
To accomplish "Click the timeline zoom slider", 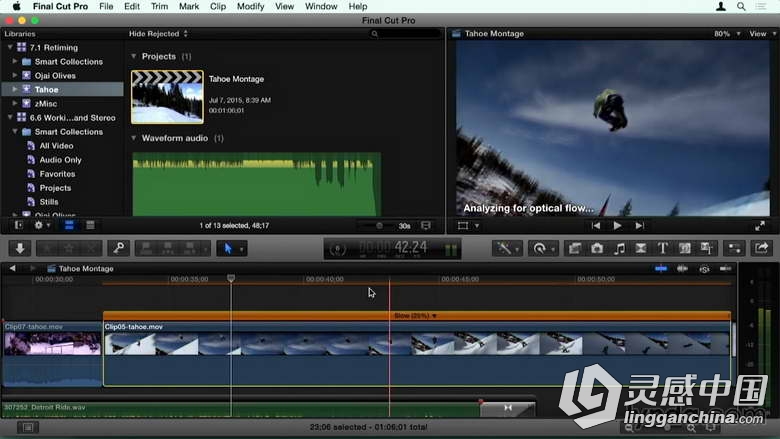I will [667, 428].
